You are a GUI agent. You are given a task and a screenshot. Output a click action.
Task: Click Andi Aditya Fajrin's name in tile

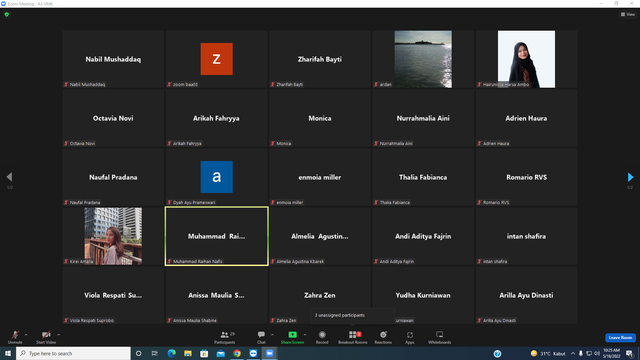tap(423, 236)
